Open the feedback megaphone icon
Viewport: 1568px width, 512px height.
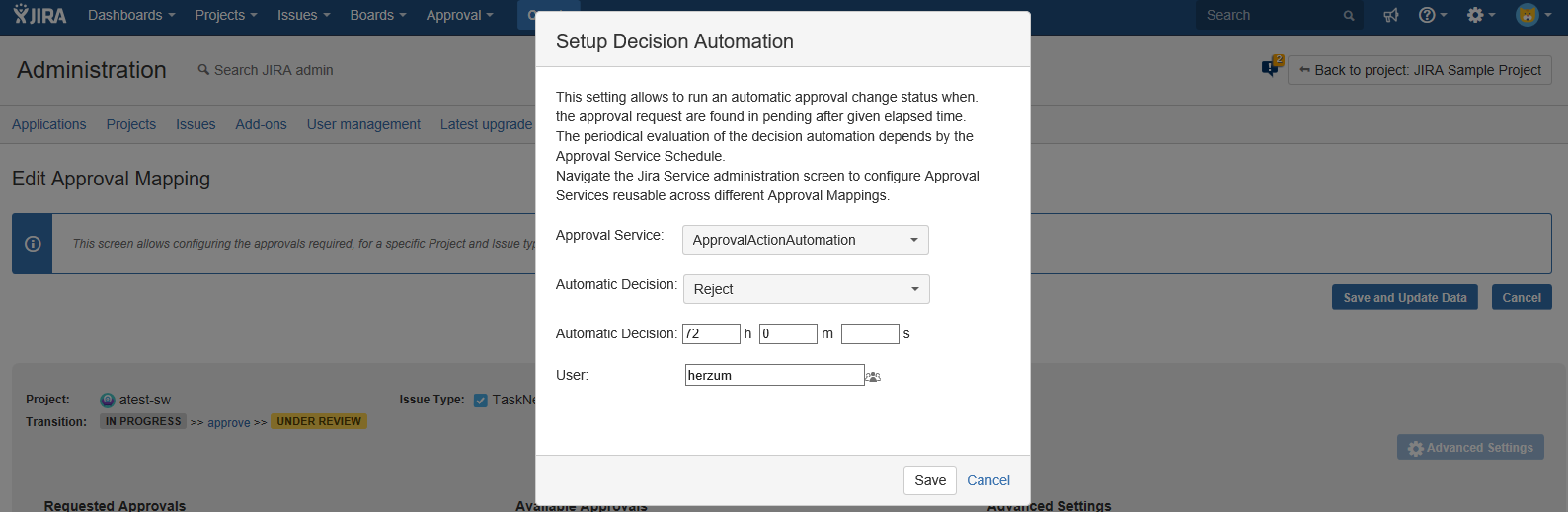point(1391,15)
